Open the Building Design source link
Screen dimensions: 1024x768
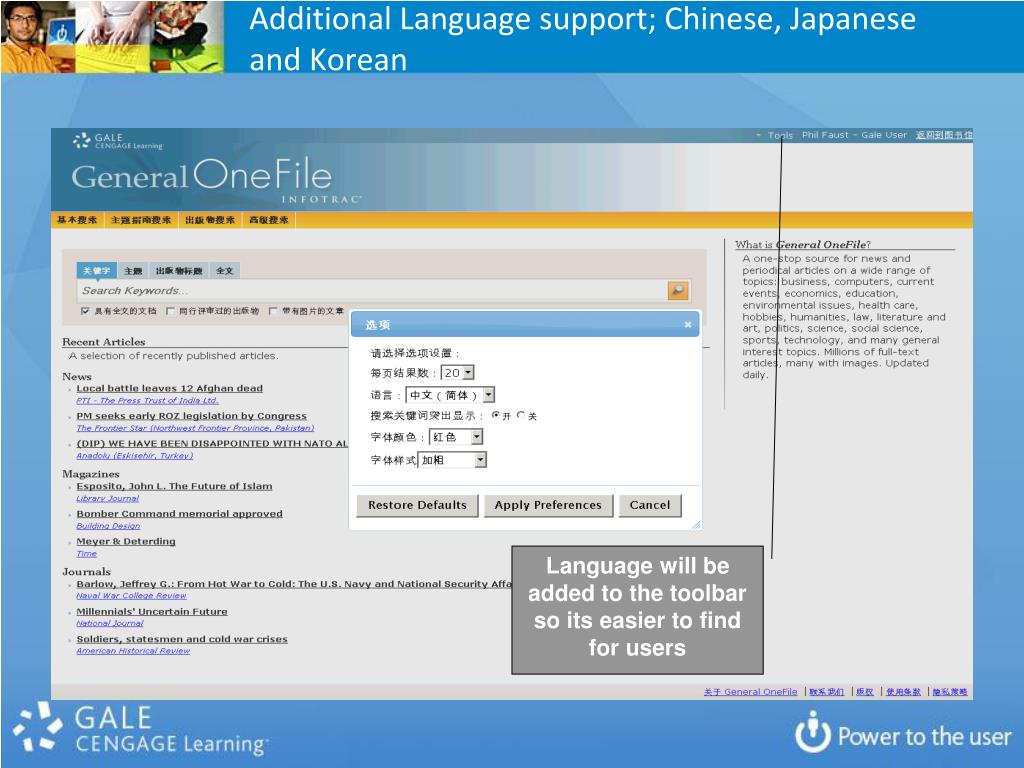tap(108, 526)
